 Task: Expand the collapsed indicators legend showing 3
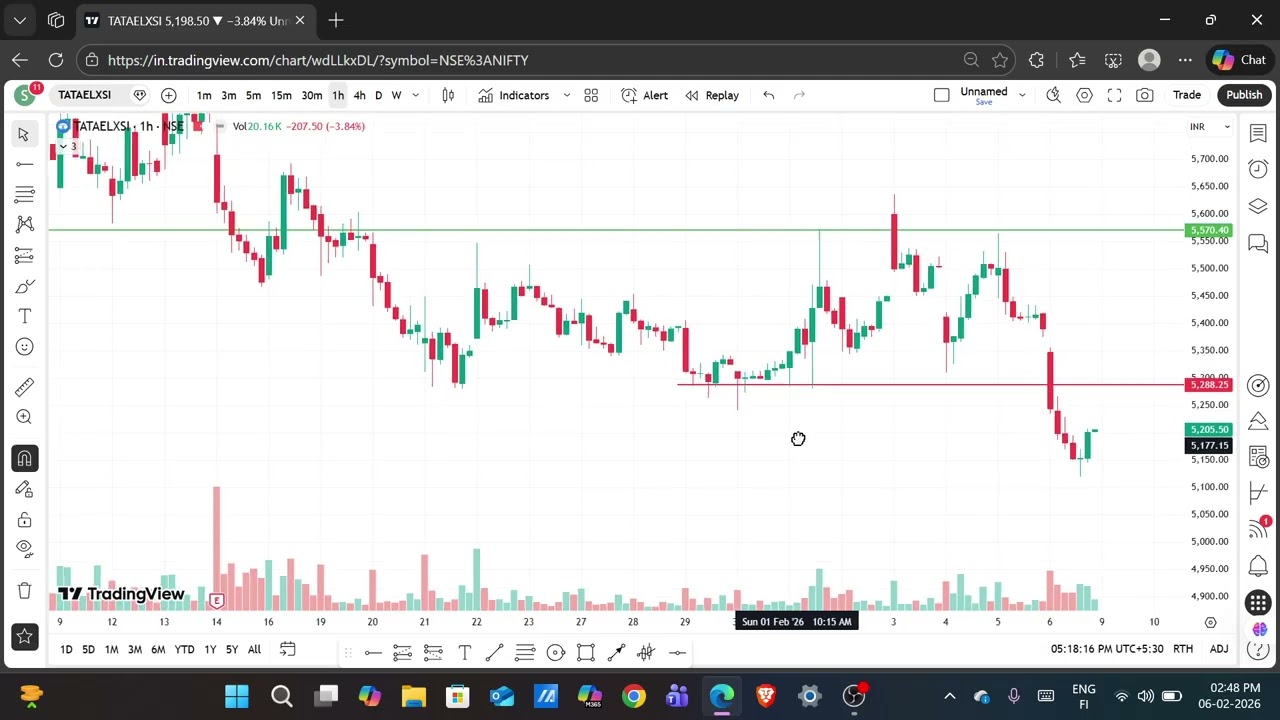point(68,147)
